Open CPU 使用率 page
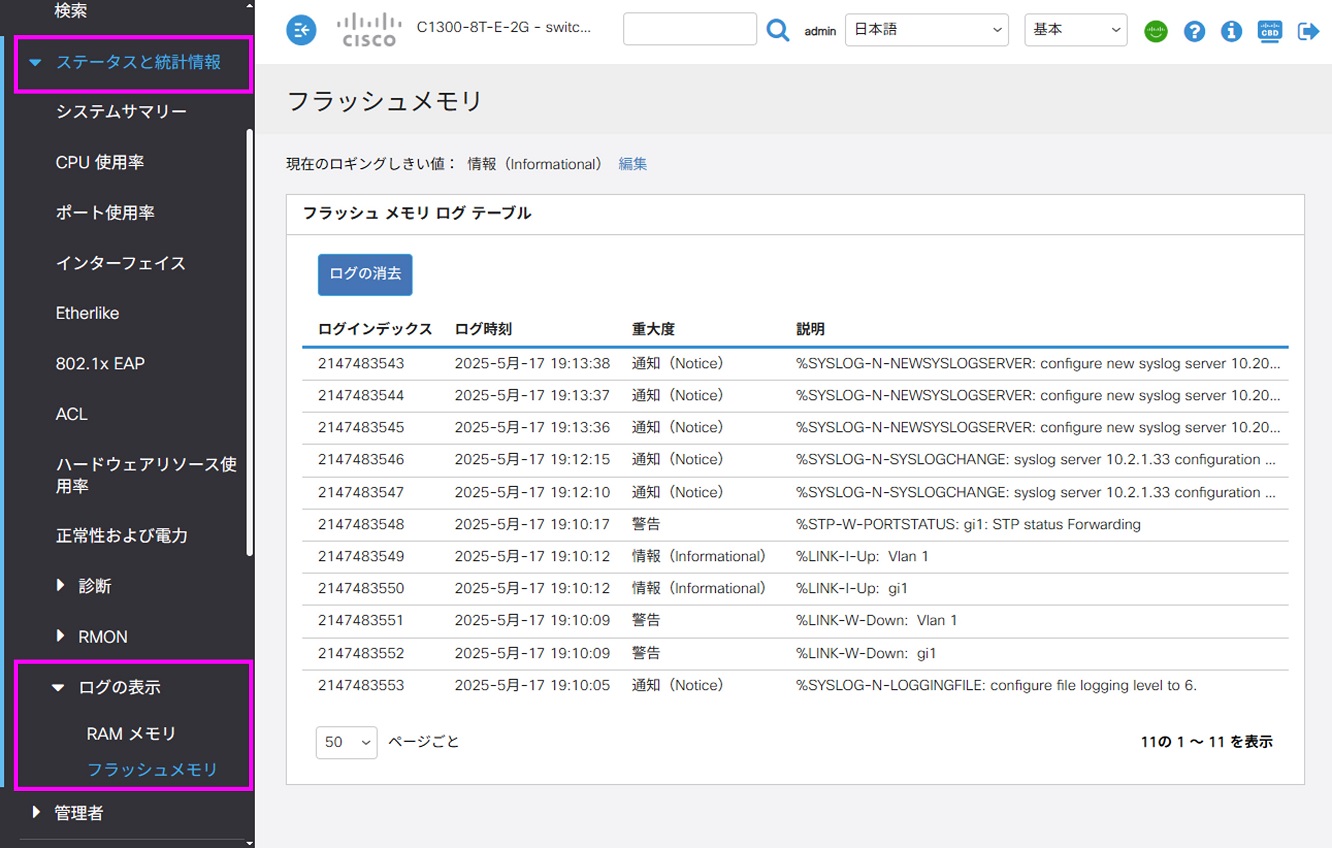The width and height of the screenshot is (1332, 848). click(100, 162)
